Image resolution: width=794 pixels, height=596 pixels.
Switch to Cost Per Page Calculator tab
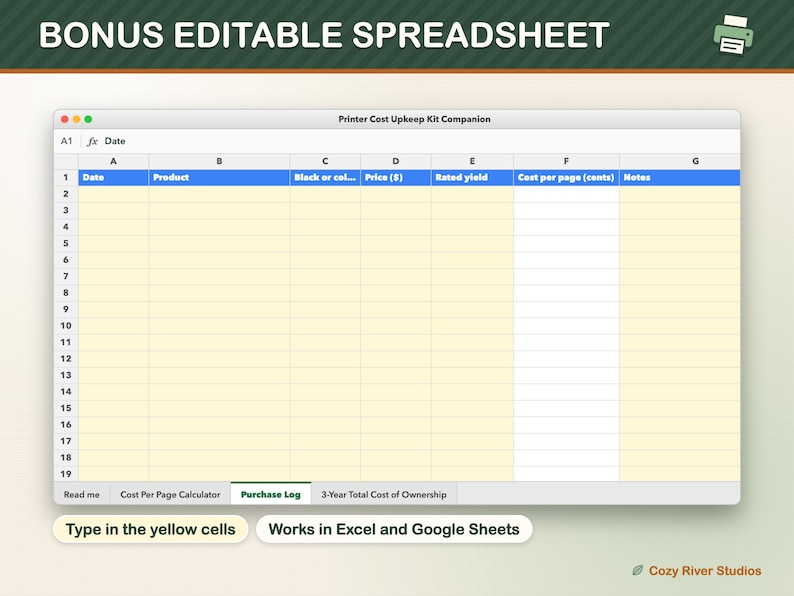click(170, 494)
